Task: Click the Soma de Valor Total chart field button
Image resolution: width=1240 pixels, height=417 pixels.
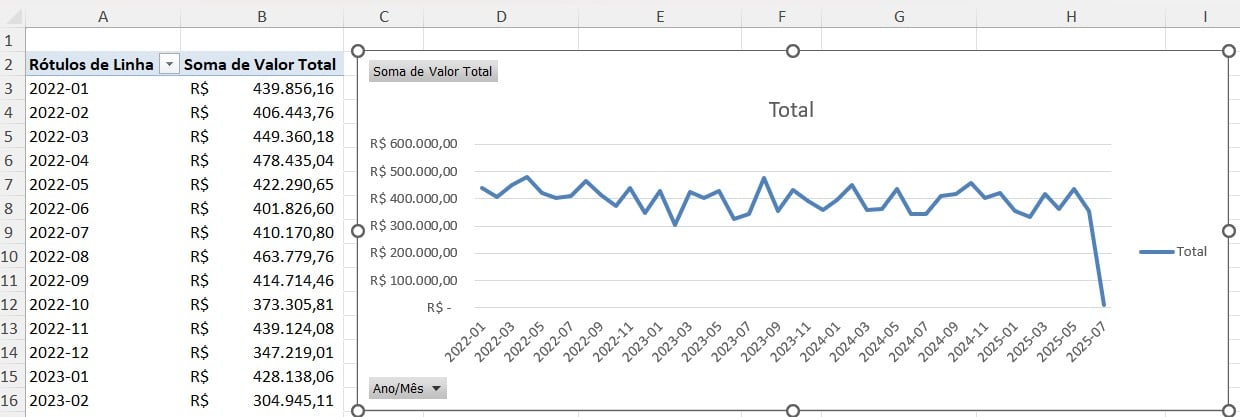Action: point(432,72)
